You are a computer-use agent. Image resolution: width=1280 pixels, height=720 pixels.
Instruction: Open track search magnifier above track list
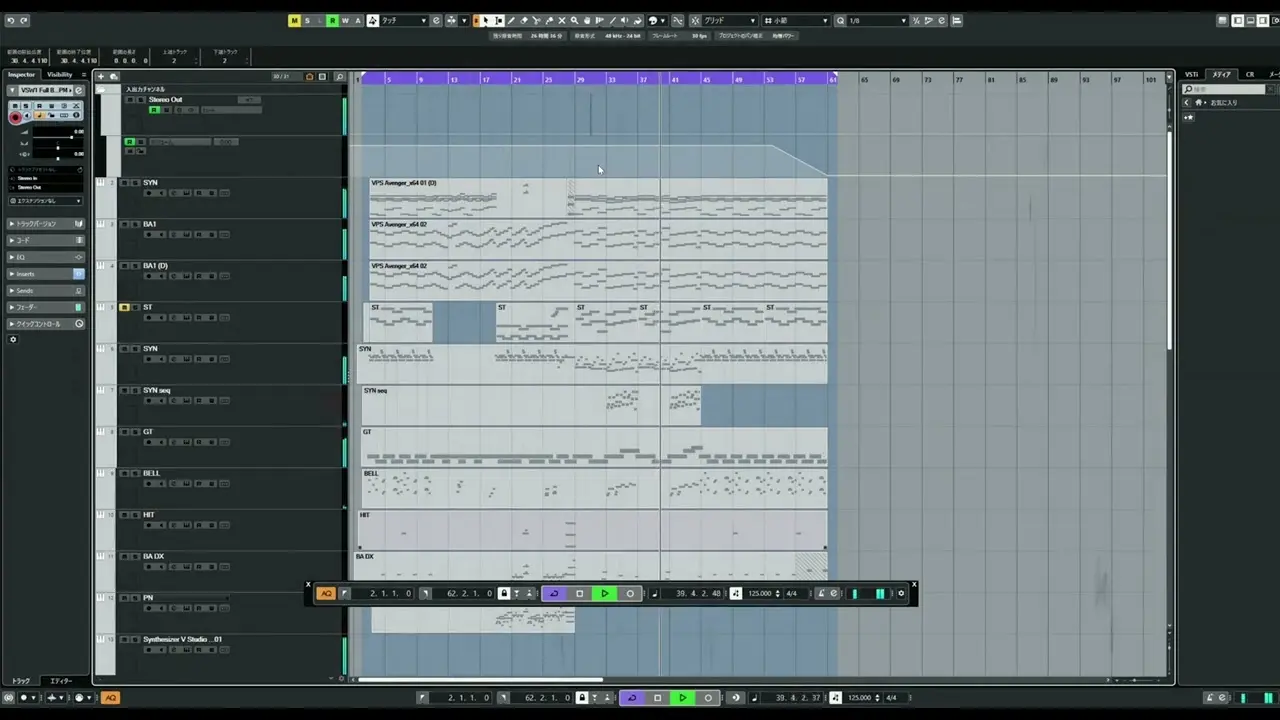pyautogui.click(x=340, y=77)
